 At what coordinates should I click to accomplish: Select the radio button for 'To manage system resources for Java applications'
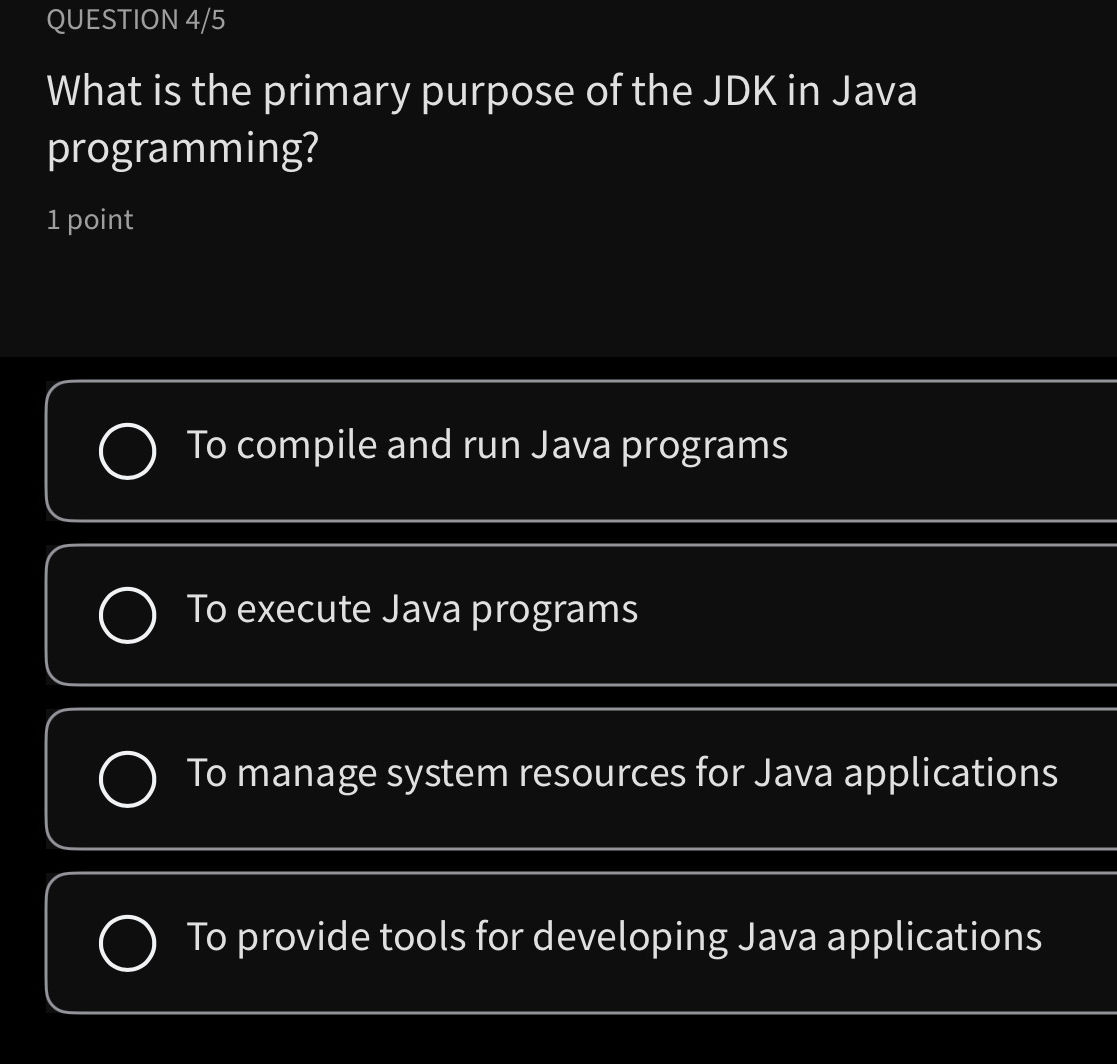pyautogui.click(x=126, y=777)
